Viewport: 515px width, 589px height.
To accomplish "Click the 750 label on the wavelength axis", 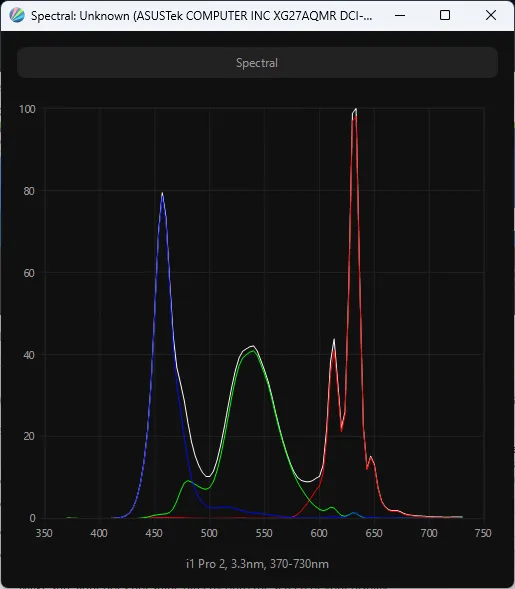I will click(x=483, y=533).
